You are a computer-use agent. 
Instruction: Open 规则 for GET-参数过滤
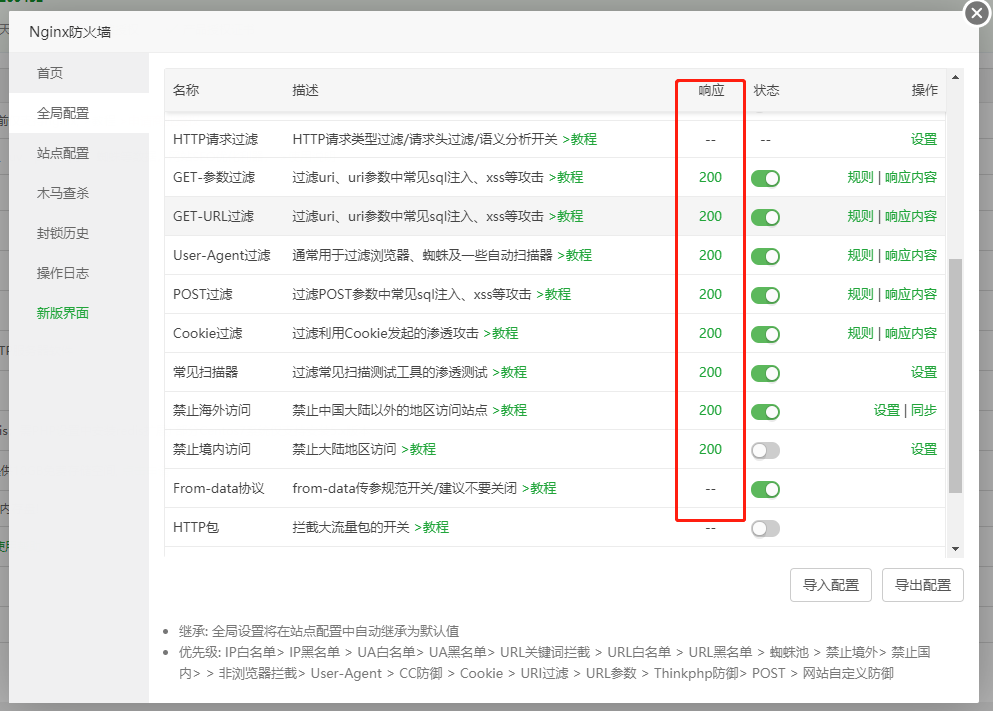click(x=860, y=177)
